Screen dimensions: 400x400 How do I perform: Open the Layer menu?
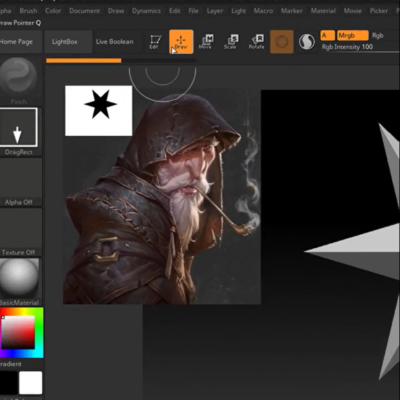point(215,11)
